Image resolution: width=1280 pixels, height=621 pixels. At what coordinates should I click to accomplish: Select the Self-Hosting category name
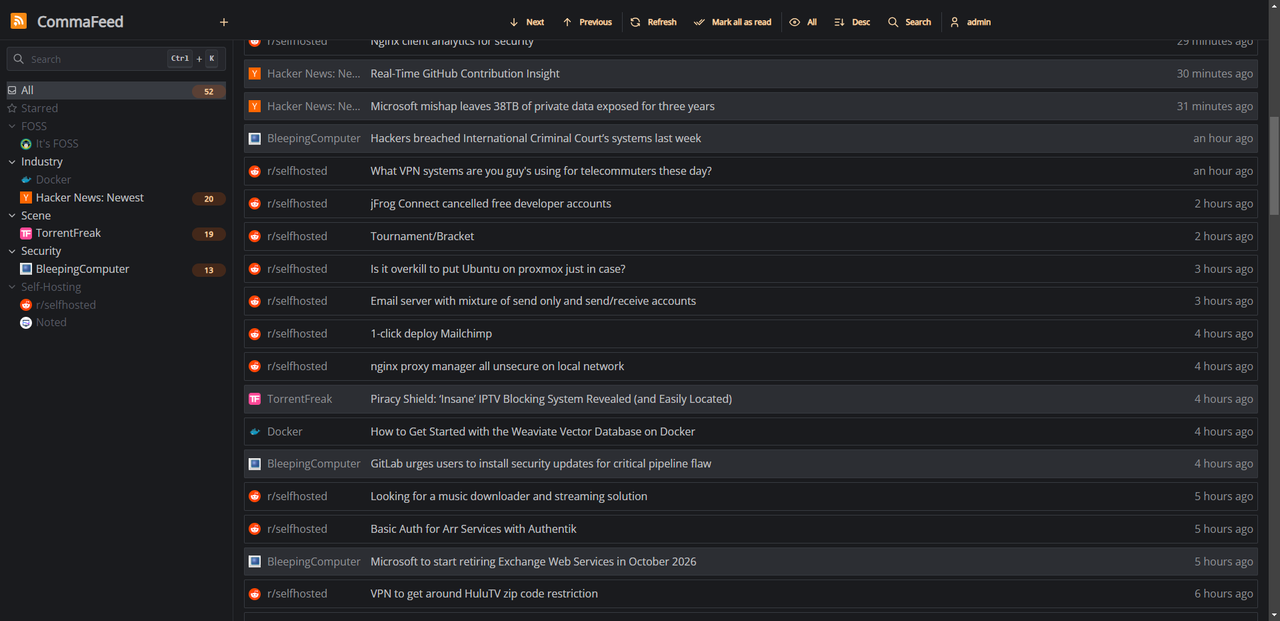(x=51, y=287)
